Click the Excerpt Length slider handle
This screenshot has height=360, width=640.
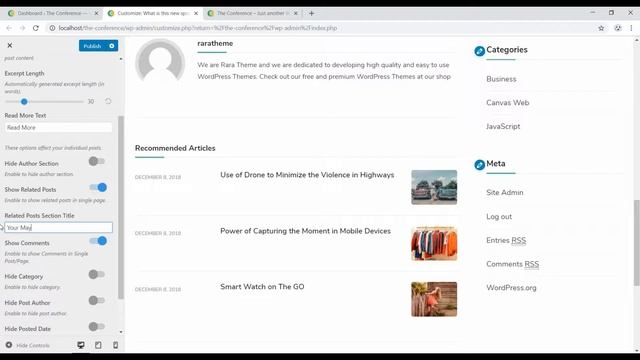pyautogui.click(x=24, y=102)
